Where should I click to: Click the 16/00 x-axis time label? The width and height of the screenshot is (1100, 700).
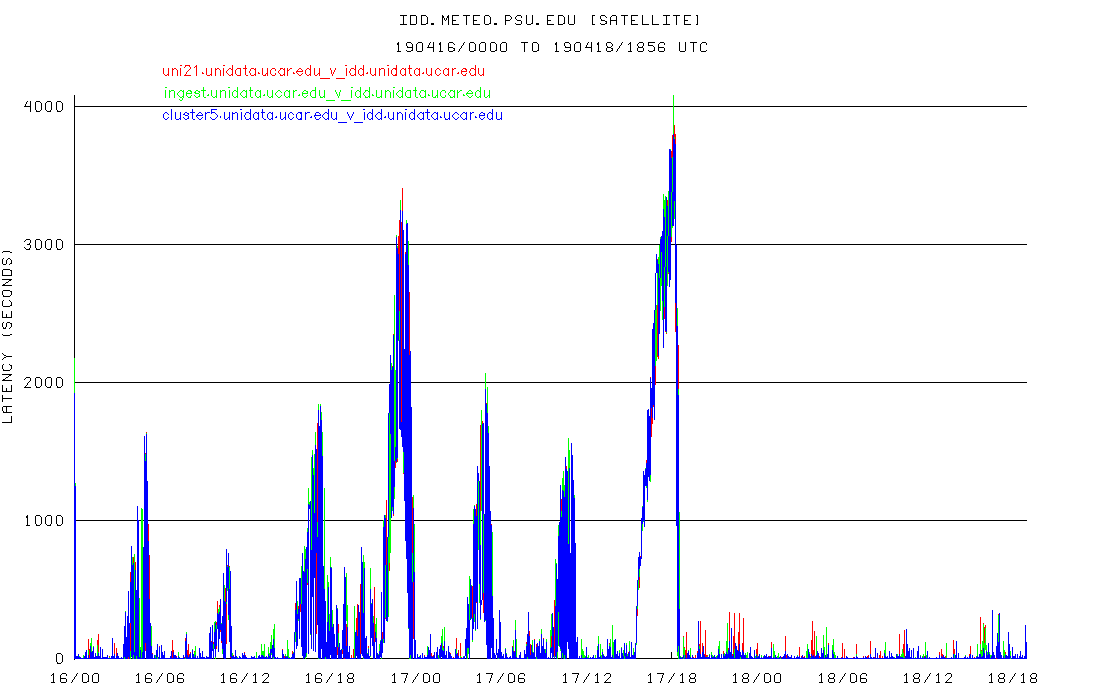click(x=74, y=678)
